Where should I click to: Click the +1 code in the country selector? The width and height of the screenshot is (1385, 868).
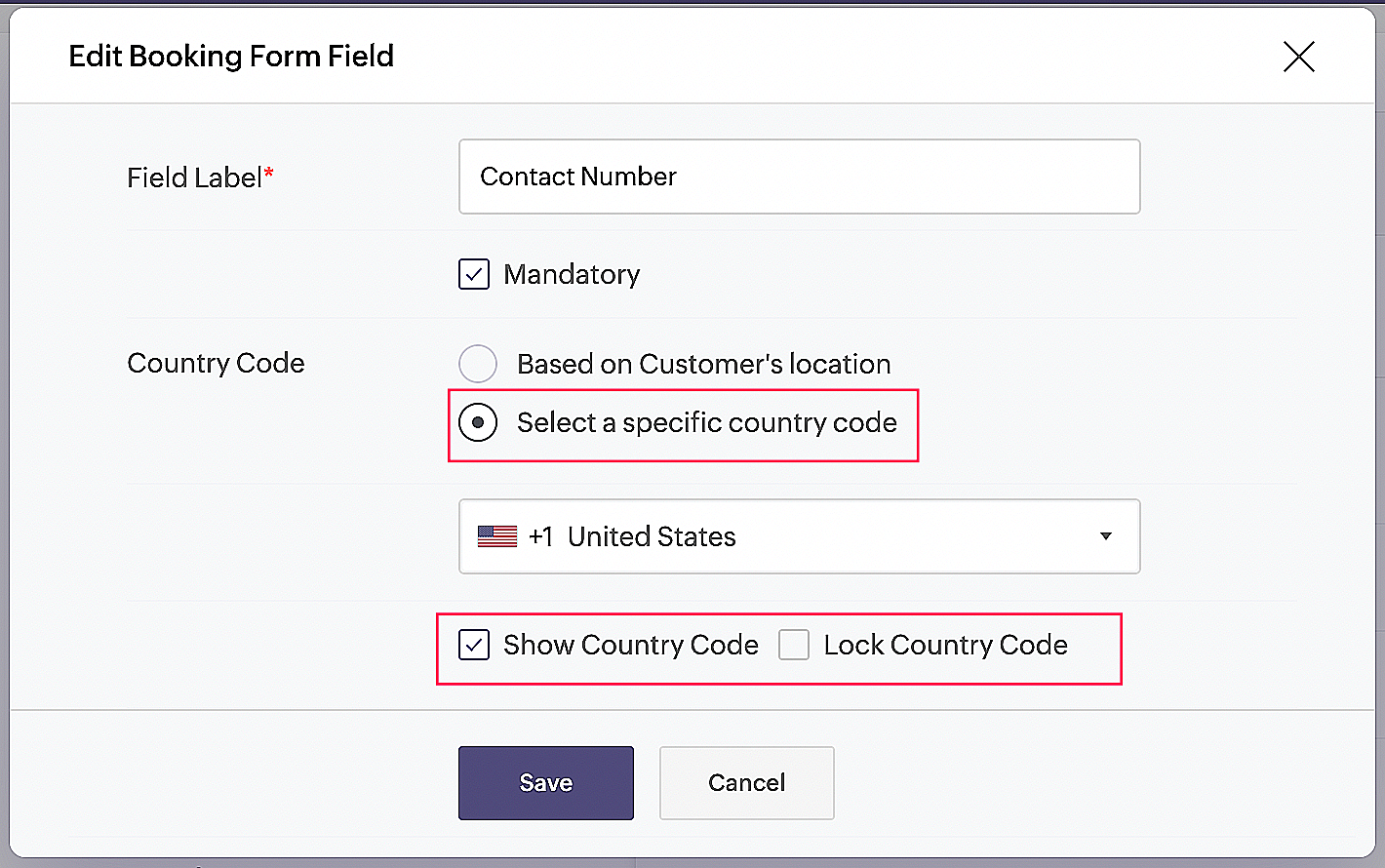coord(540,536)
